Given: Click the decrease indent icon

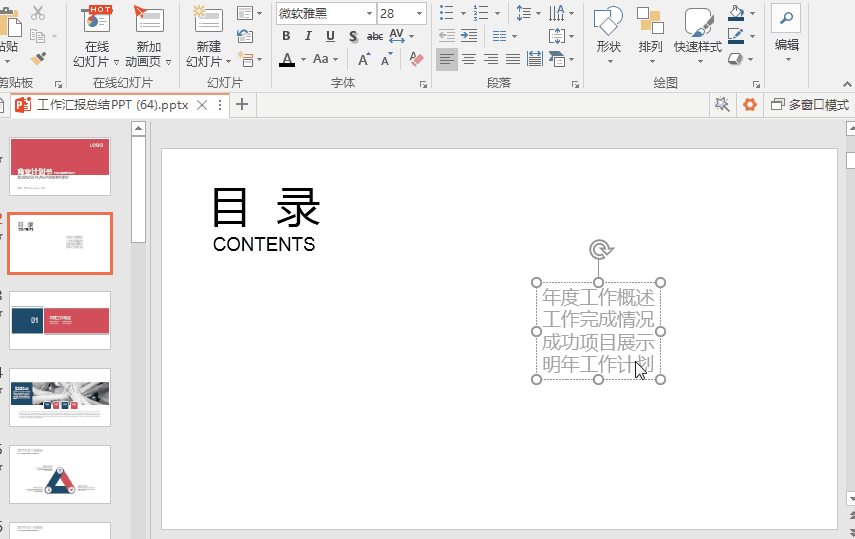Looking at the screenshot, I should (x=447, y=36).
